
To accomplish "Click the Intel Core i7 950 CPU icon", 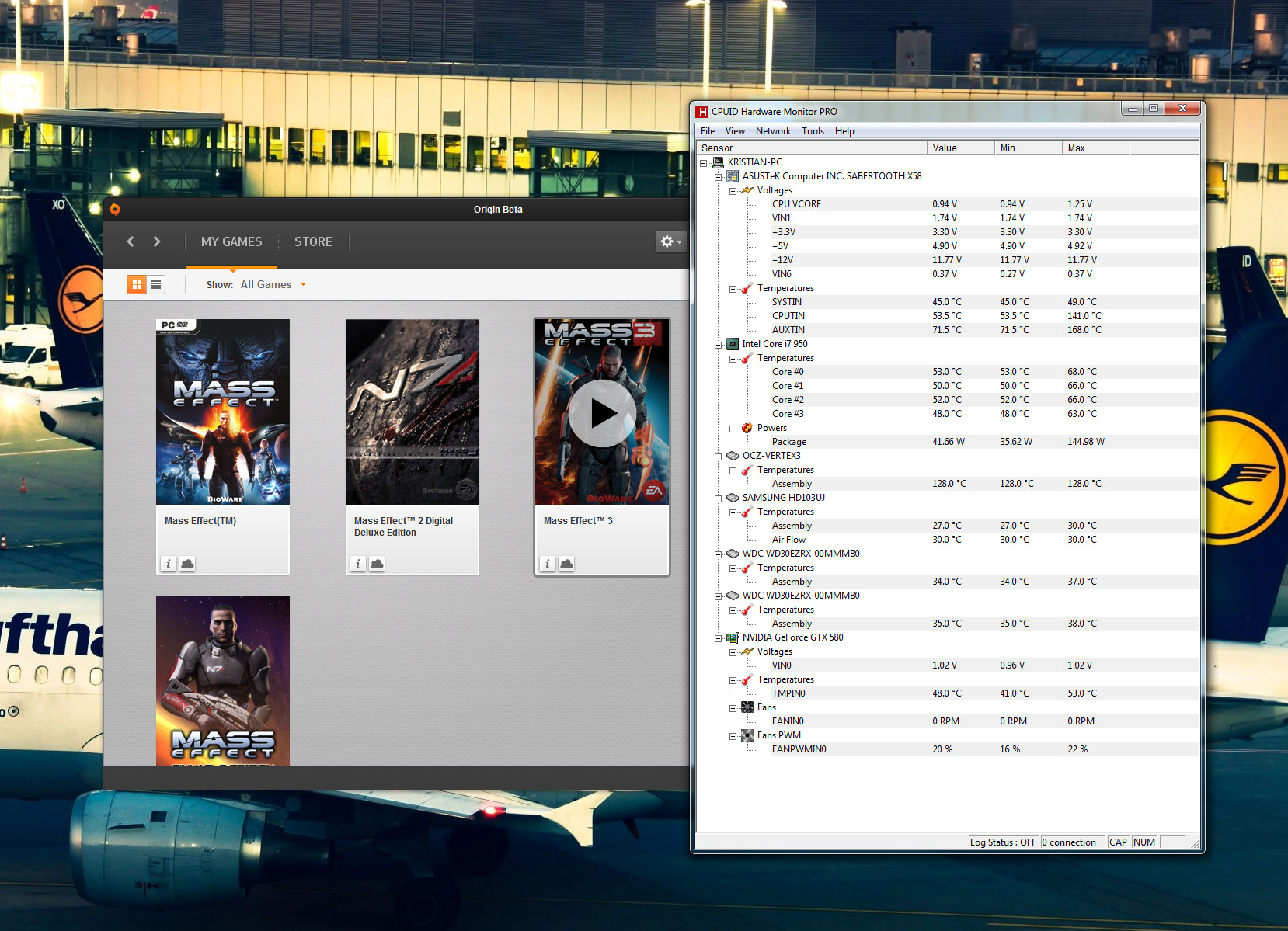I will click(733, 344).
